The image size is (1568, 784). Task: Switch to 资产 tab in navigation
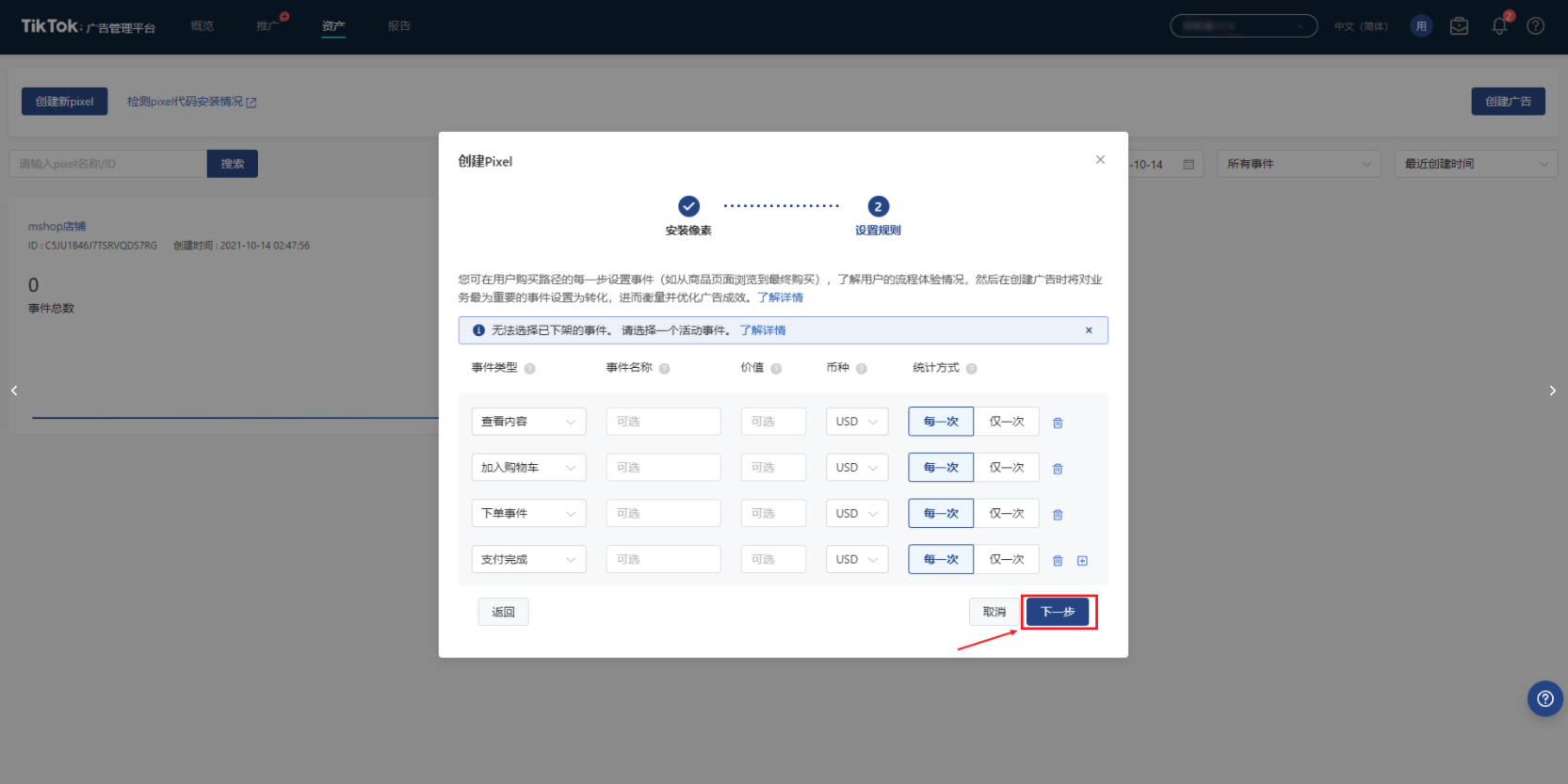(x=333, y=26)
